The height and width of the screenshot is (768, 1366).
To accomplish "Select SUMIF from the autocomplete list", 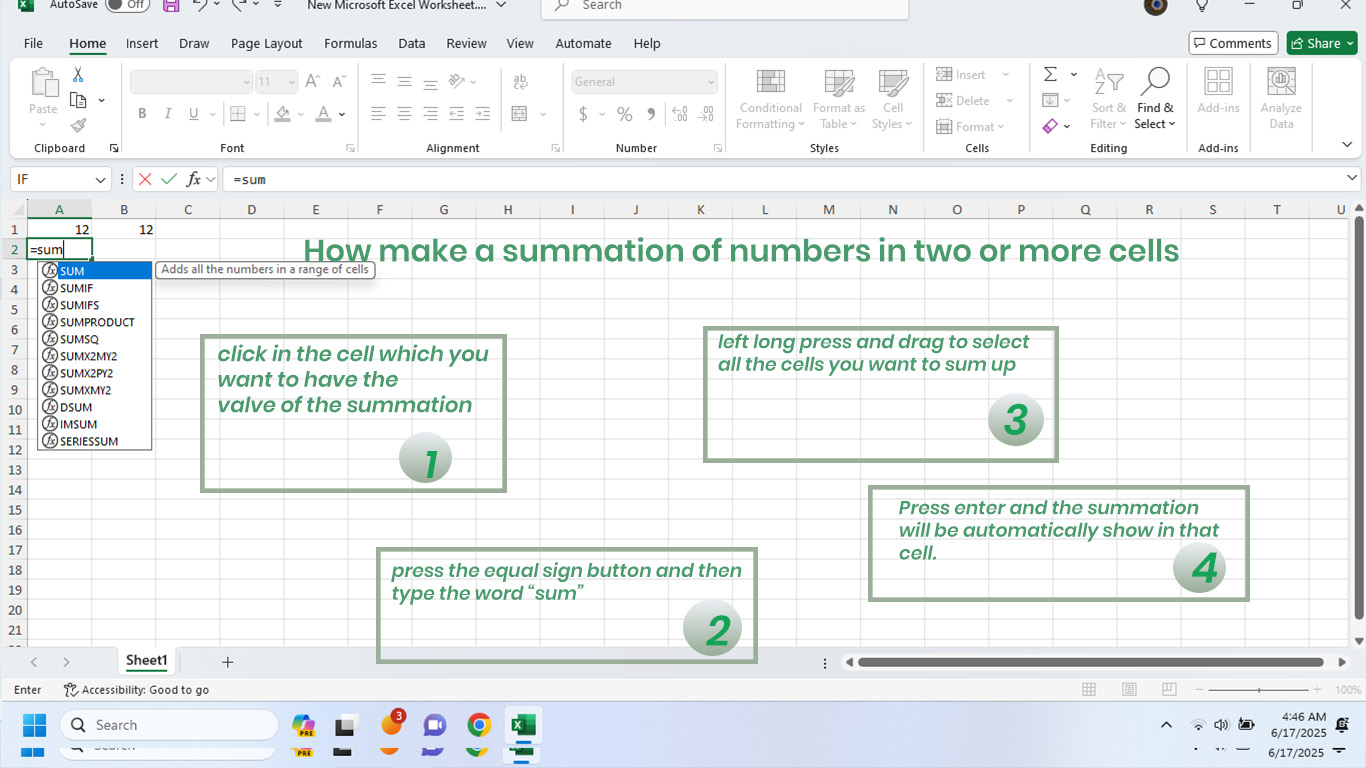I will [76, 288].
